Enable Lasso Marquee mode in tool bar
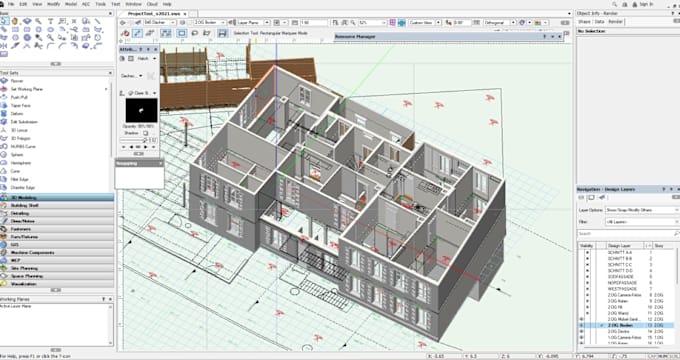 click(195, 33)
